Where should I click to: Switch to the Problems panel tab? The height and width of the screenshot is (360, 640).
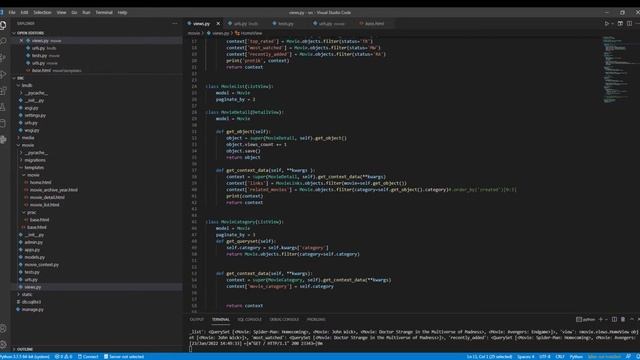316,320
